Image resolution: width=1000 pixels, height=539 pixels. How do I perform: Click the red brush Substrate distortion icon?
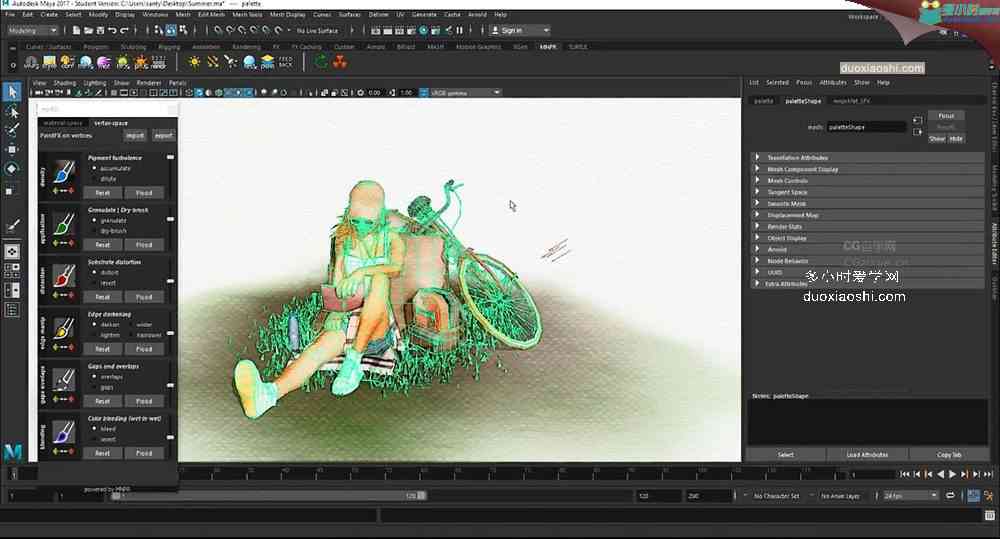(63, 276)
